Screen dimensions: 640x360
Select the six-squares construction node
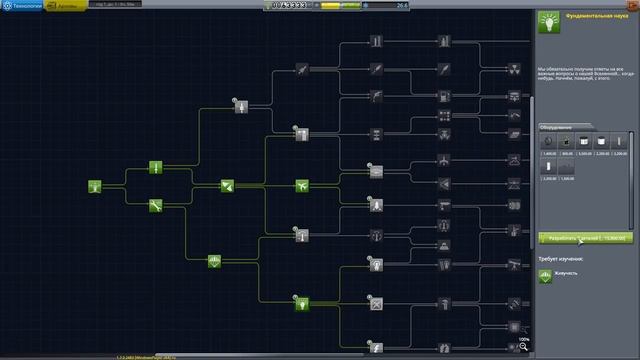(x=444, y=116)
